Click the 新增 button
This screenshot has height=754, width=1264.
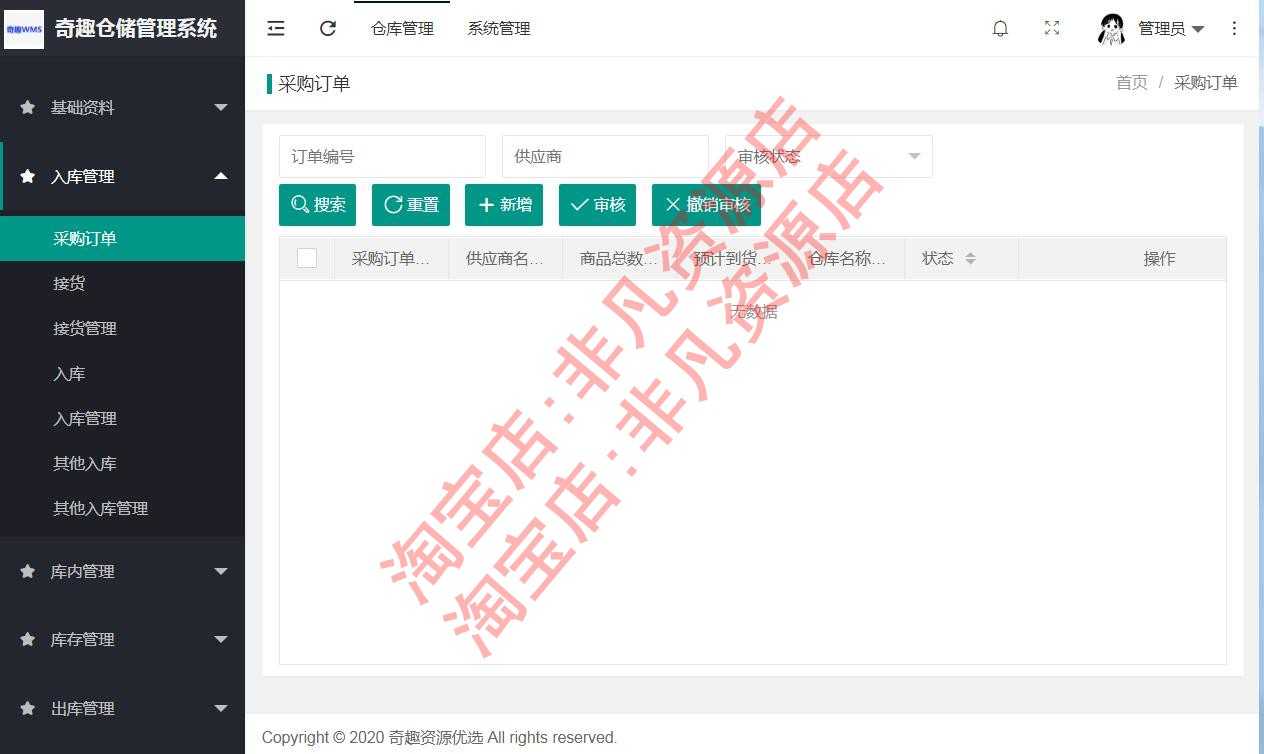[x=504, y=204]
